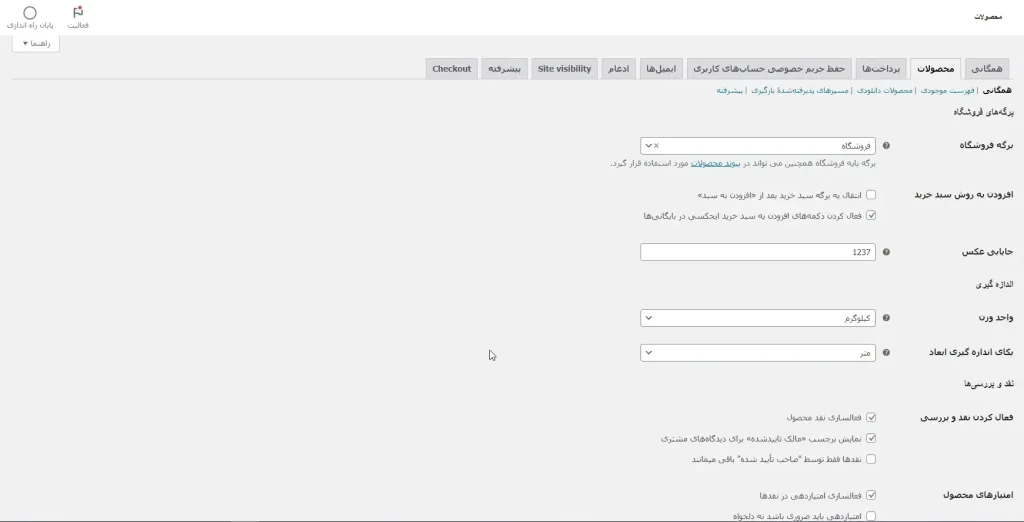Viewport: 1024px width, 522px height.
Task: Open the Checkout tab
Action: click(451, 69)
